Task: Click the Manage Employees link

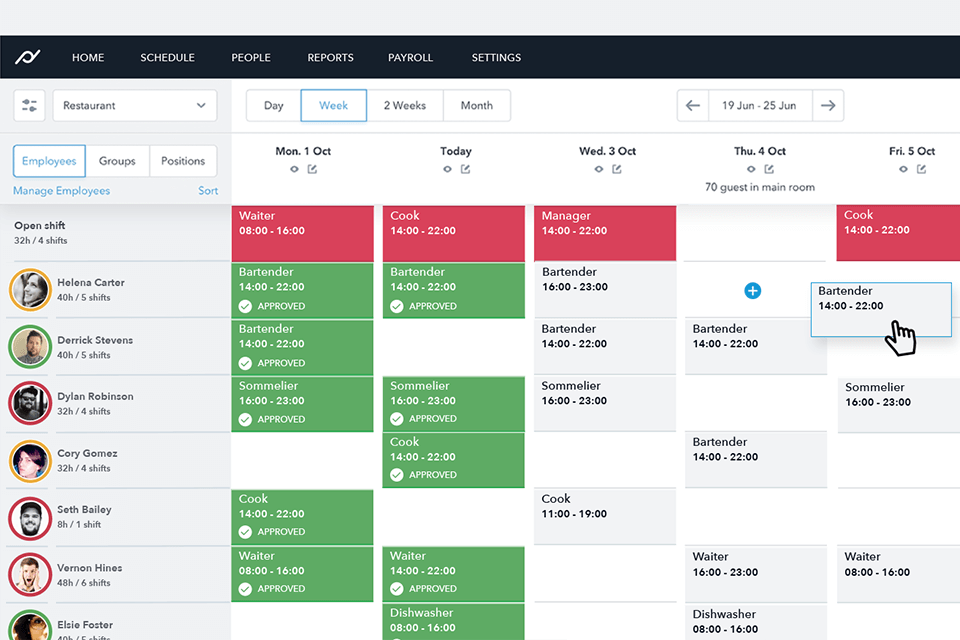Action: click(61, 191)
